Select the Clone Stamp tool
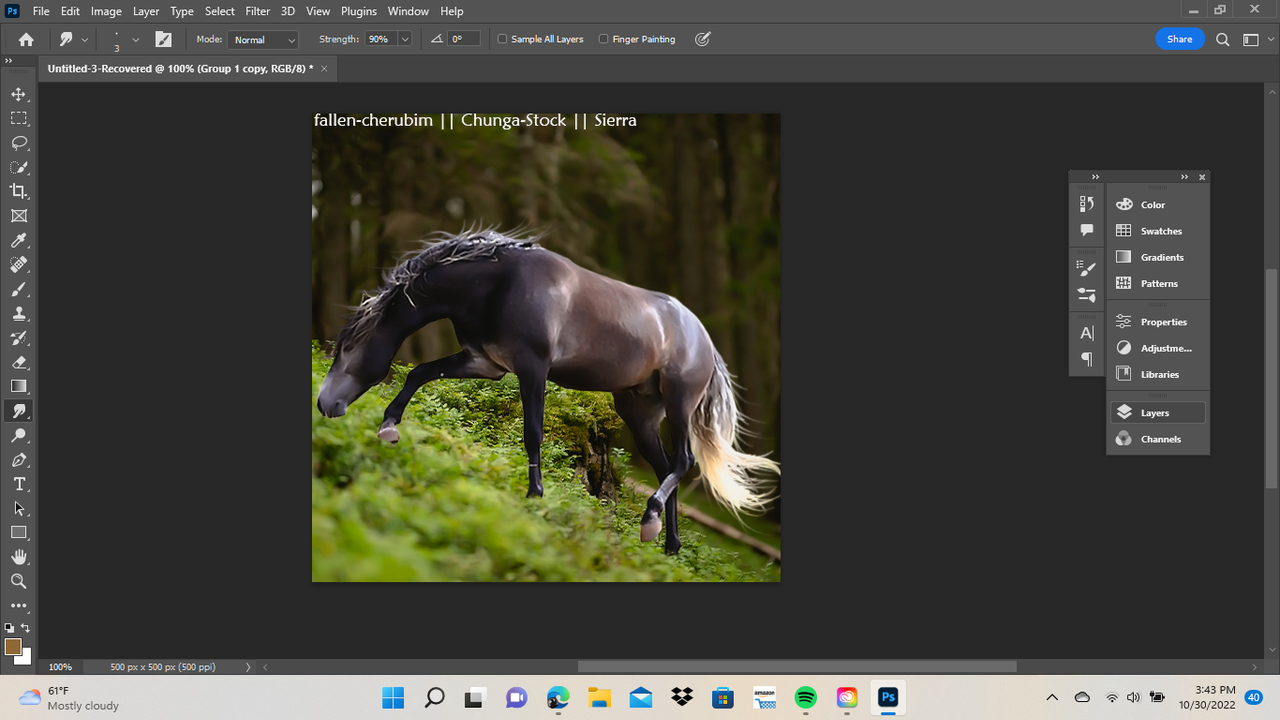Image resolution: width=1280 pixels, height=720 pixels. click(19, 313)
